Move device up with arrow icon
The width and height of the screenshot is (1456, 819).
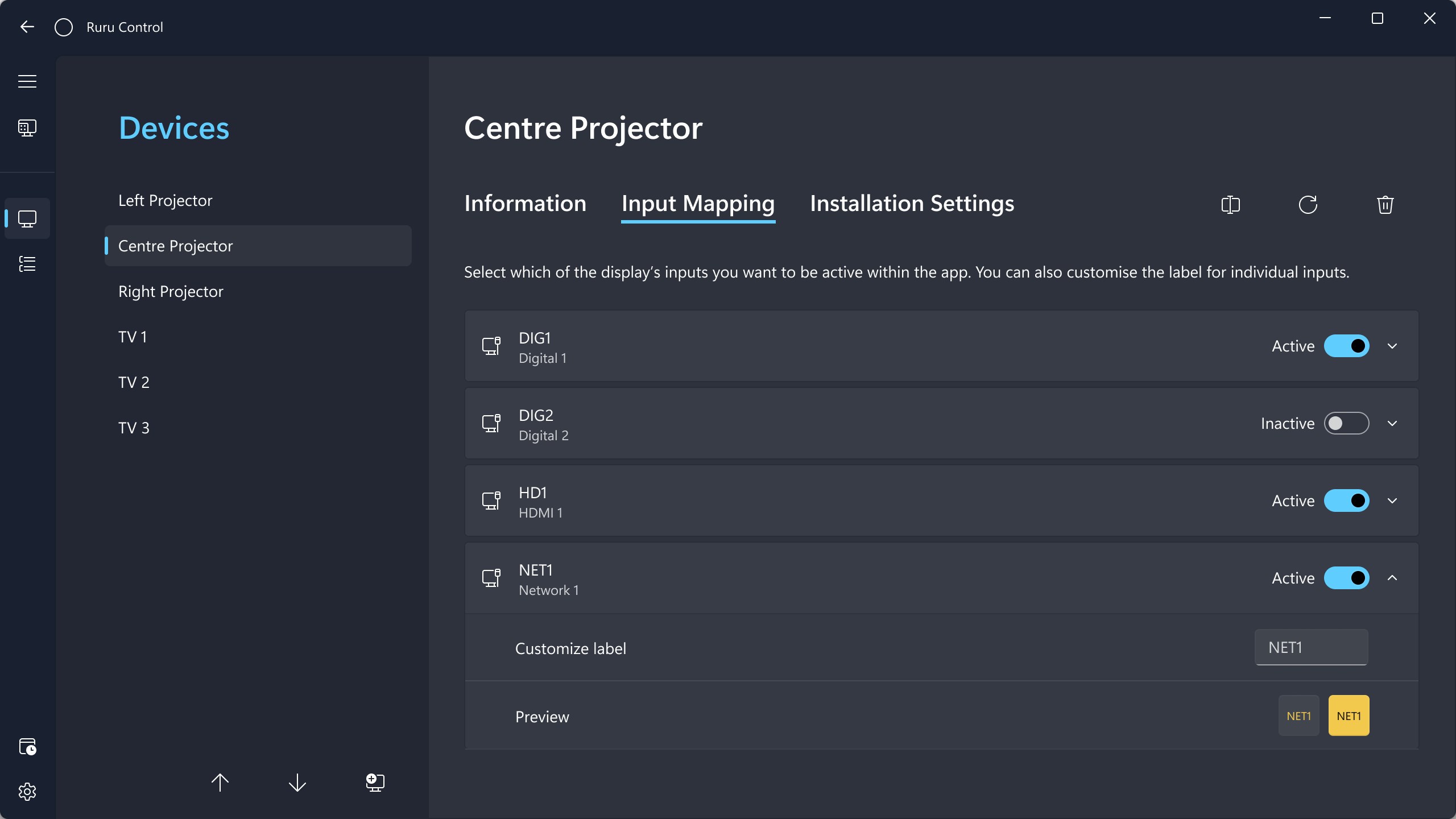220,783
